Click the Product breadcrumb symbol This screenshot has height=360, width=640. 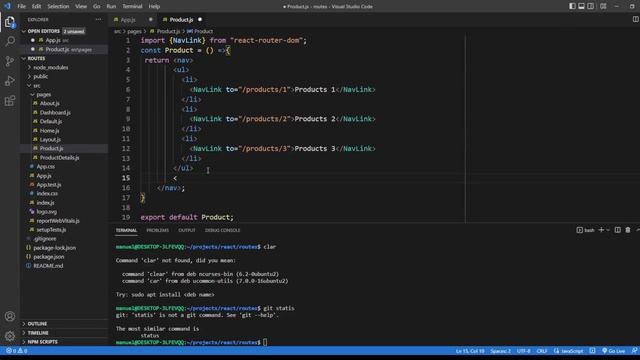click(x=200, y=31)
